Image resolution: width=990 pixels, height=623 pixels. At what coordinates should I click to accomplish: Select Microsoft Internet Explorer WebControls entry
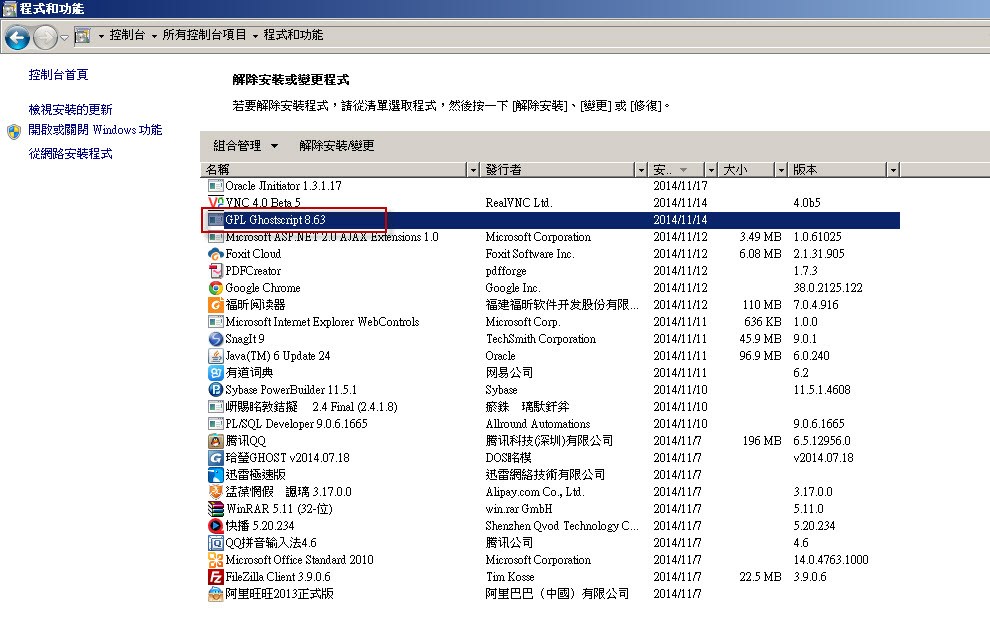pos(322,322)
